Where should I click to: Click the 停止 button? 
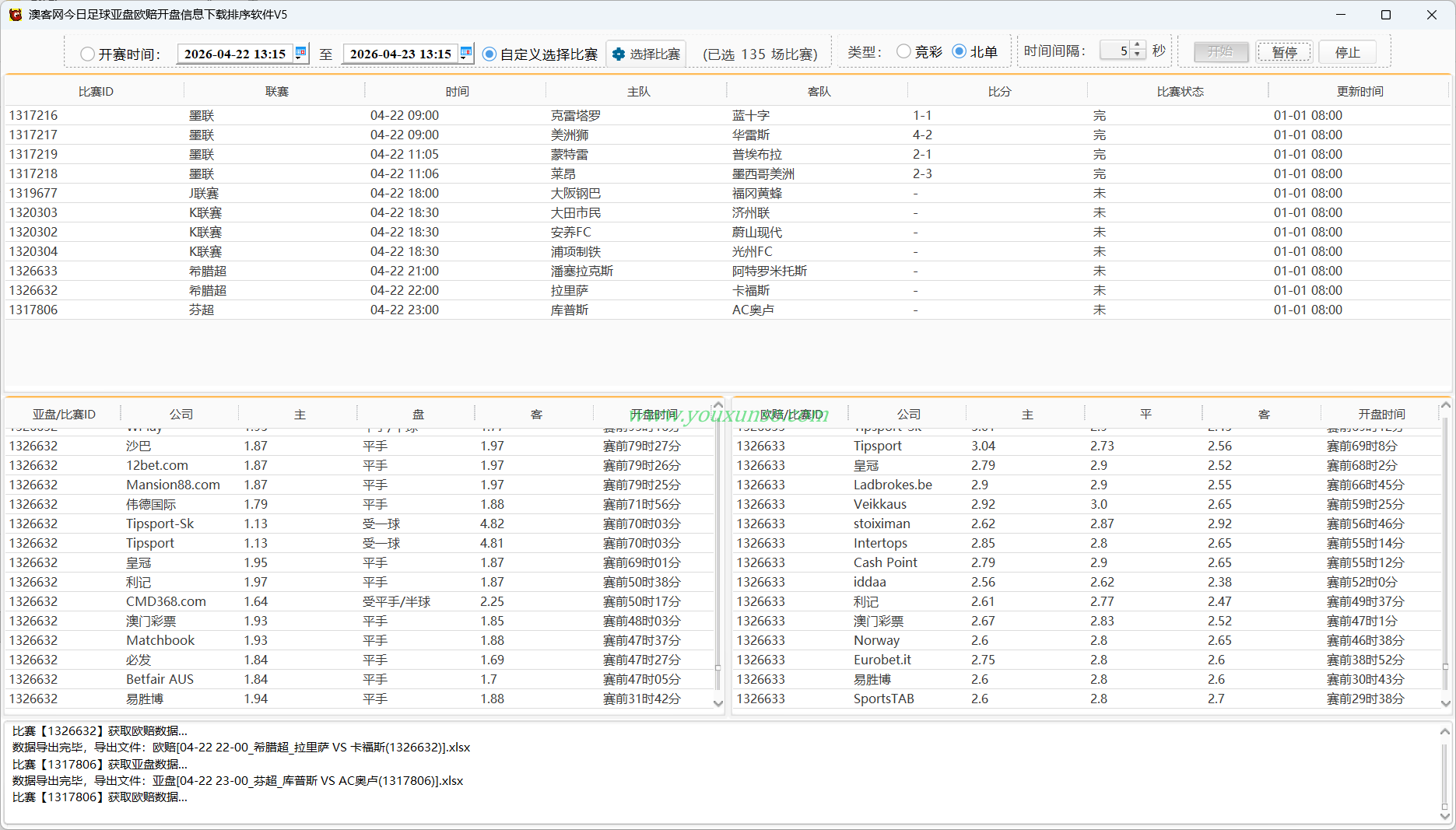pos(1347,52)
